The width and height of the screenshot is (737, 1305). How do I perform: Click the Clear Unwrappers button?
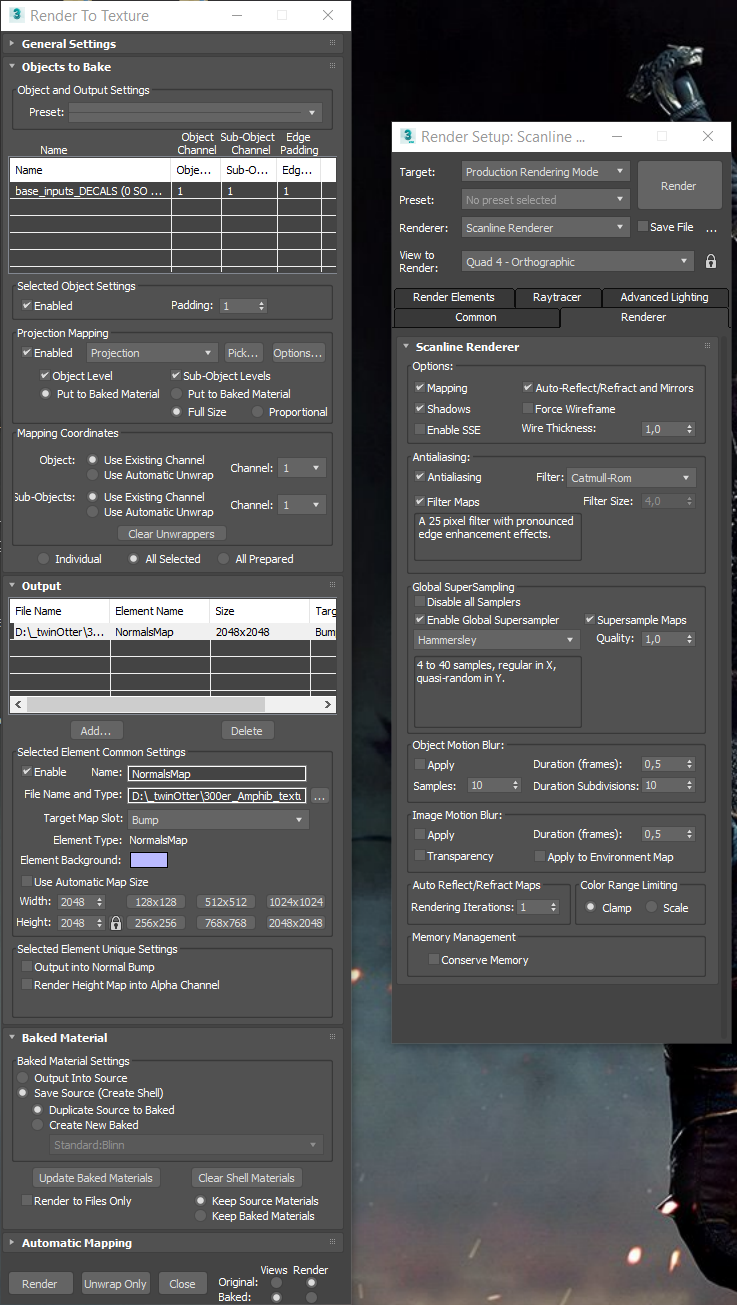[x=172, y=534]
